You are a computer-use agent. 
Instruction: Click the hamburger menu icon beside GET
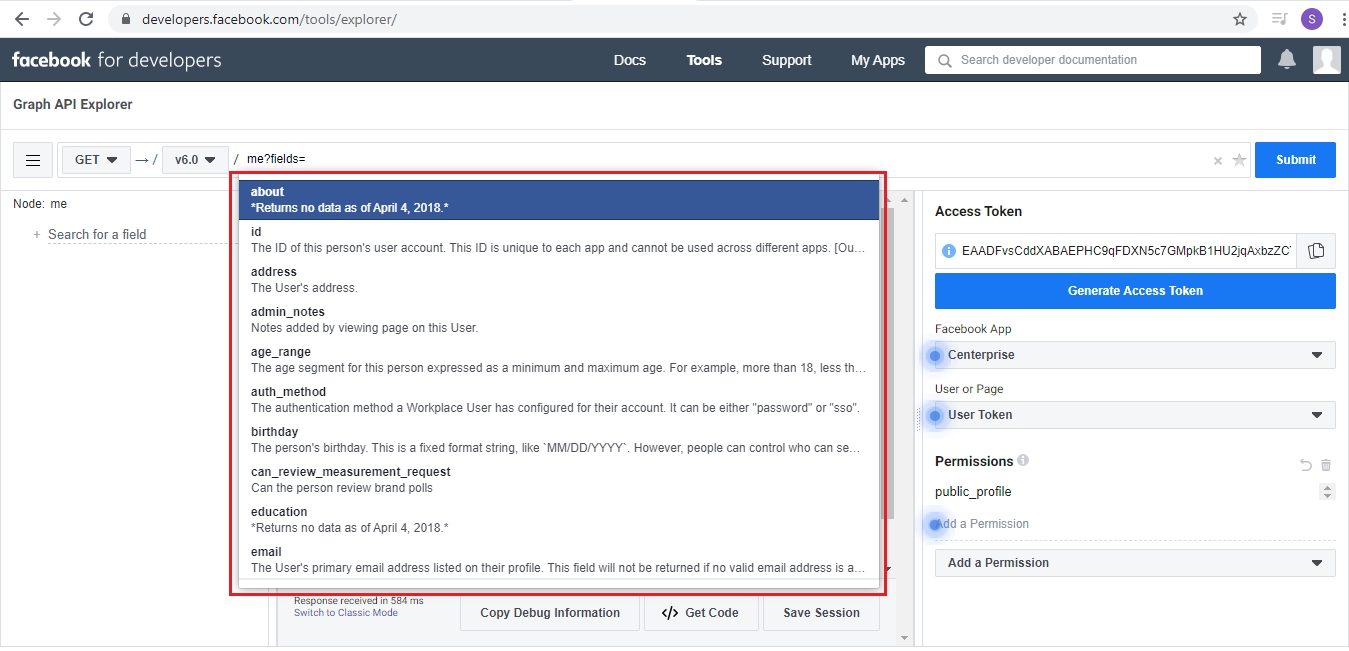33,160
